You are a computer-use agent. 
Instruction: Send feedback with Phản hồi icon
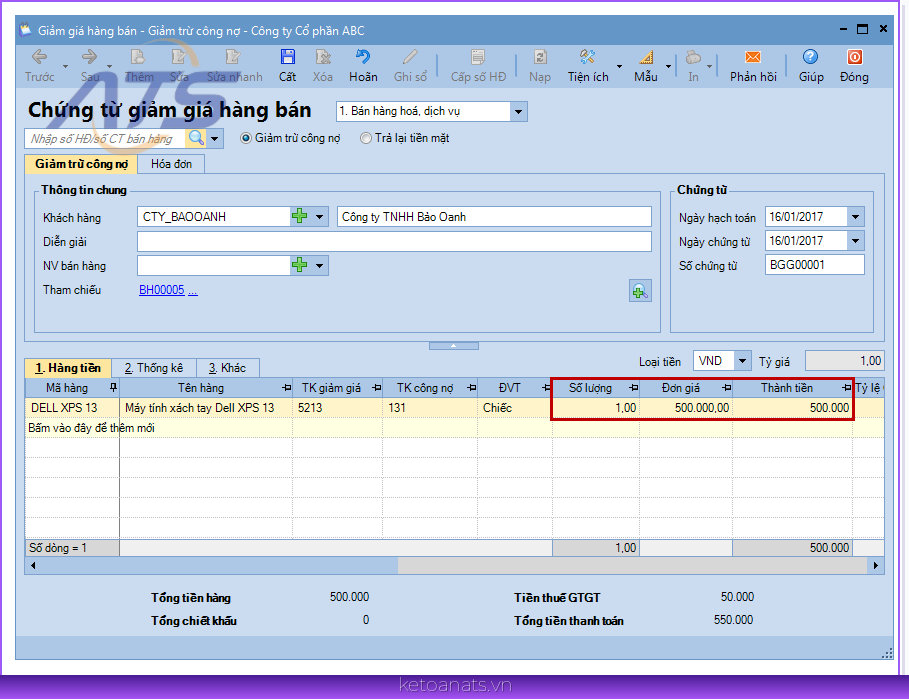pos(752,57)
